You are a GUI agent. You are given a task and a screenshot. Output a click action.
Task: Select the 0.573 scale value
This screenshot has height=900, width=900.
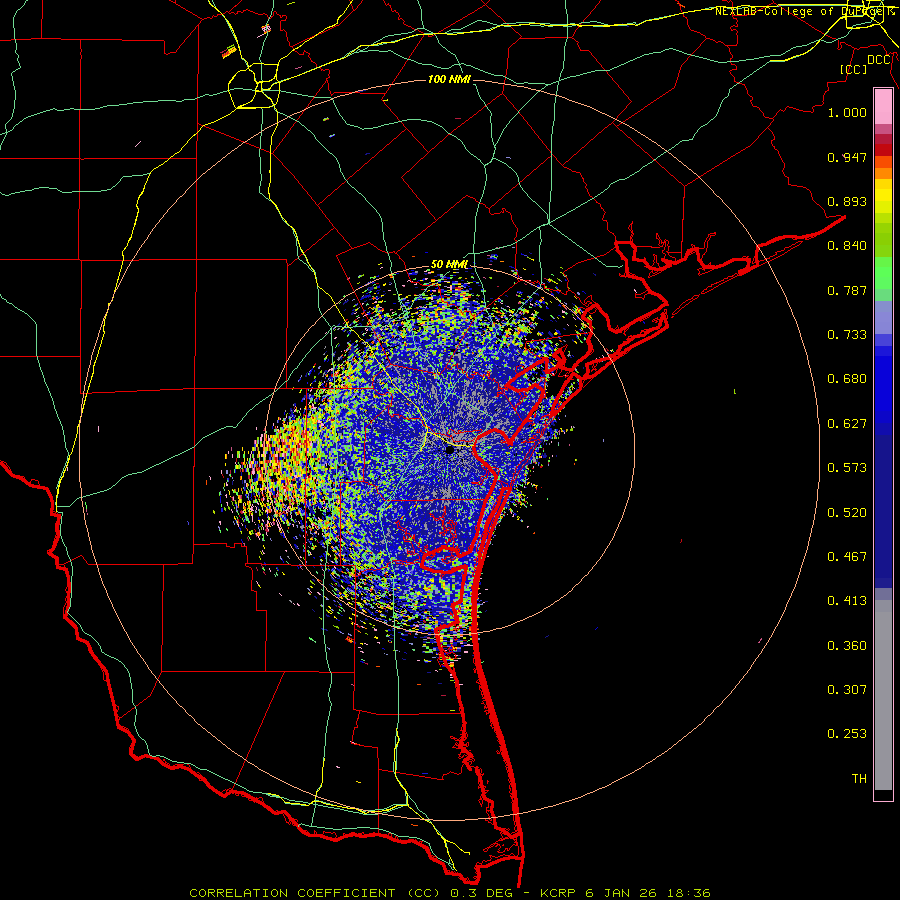point(847,468)
